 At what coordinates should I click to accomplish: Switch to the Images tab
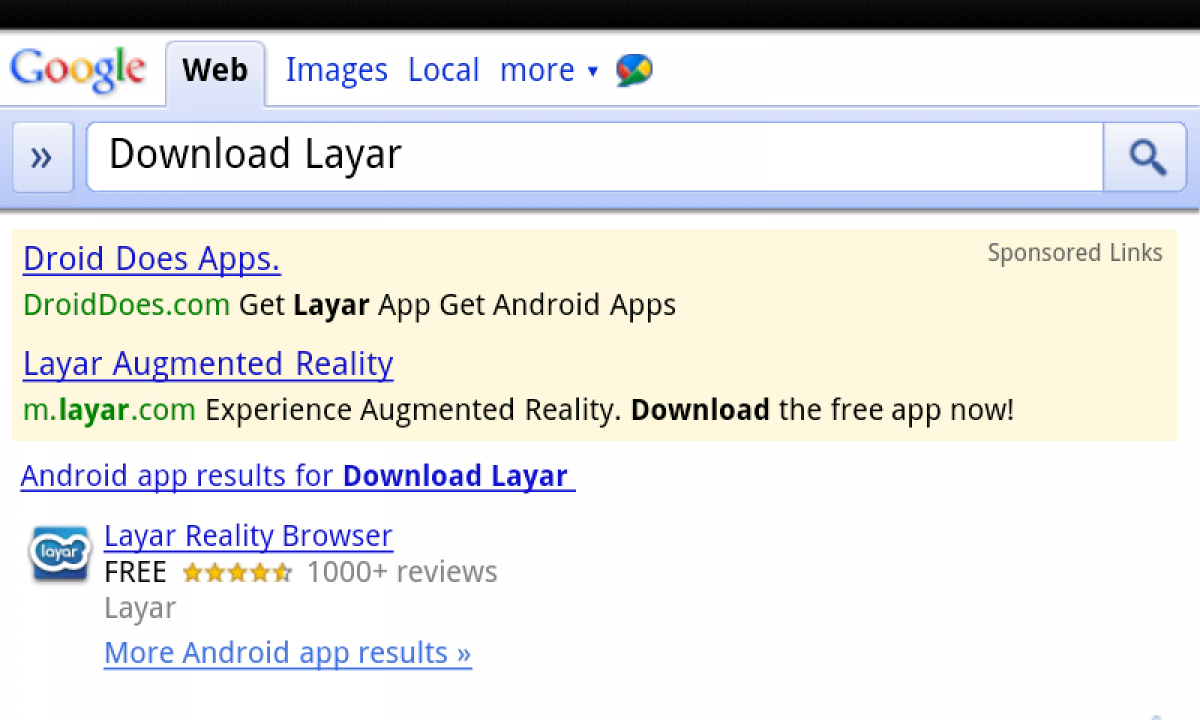coord(336,70)
